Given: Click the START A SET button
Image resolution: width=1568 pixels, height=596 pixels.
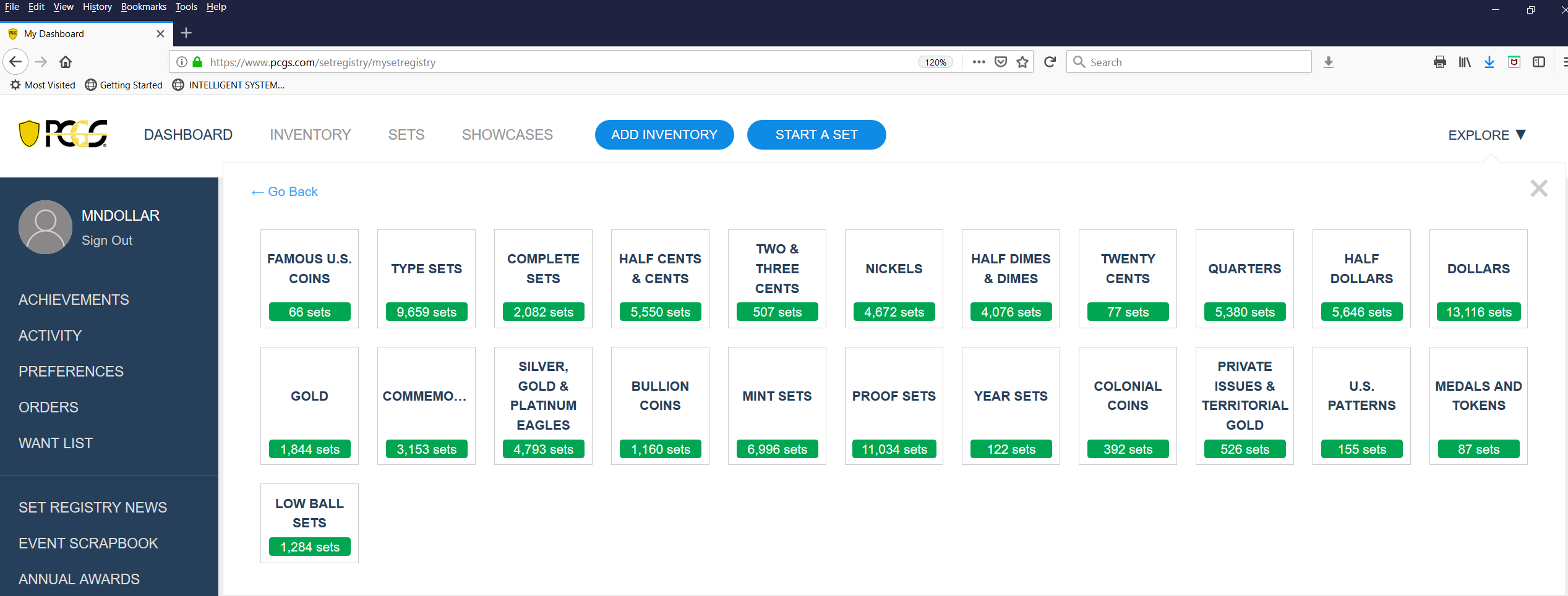Looking at the screenshot, I should pyautogui.click(x=816, y=135).
